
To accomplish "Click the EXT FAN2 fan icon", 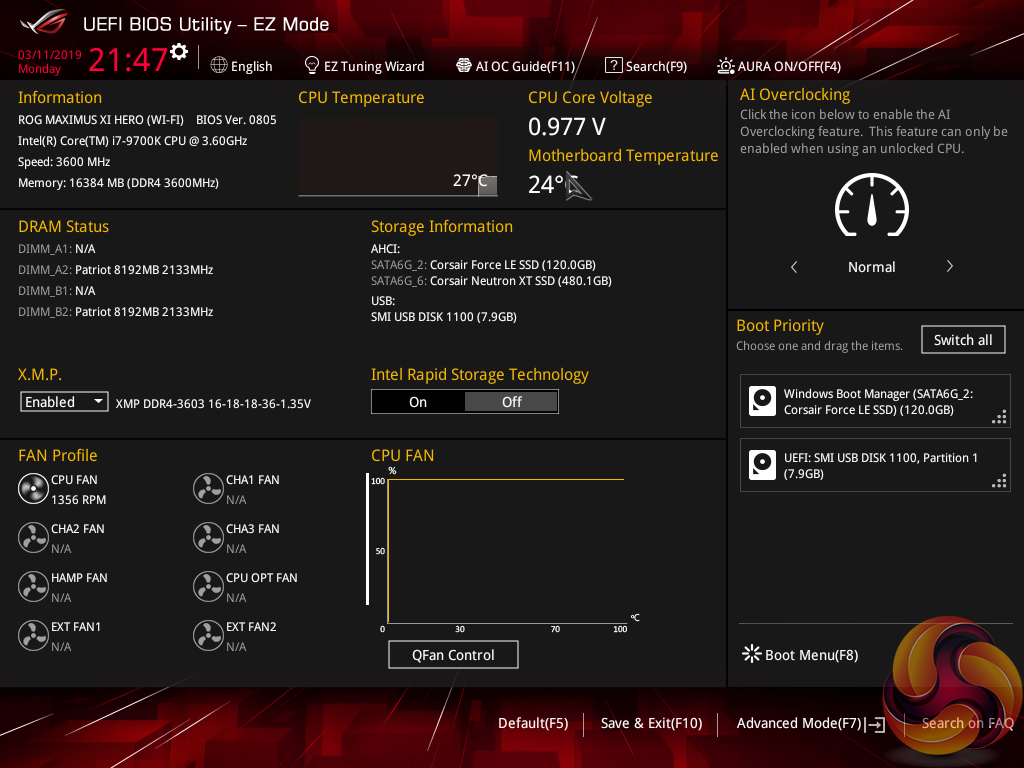I will coord(208,636).
